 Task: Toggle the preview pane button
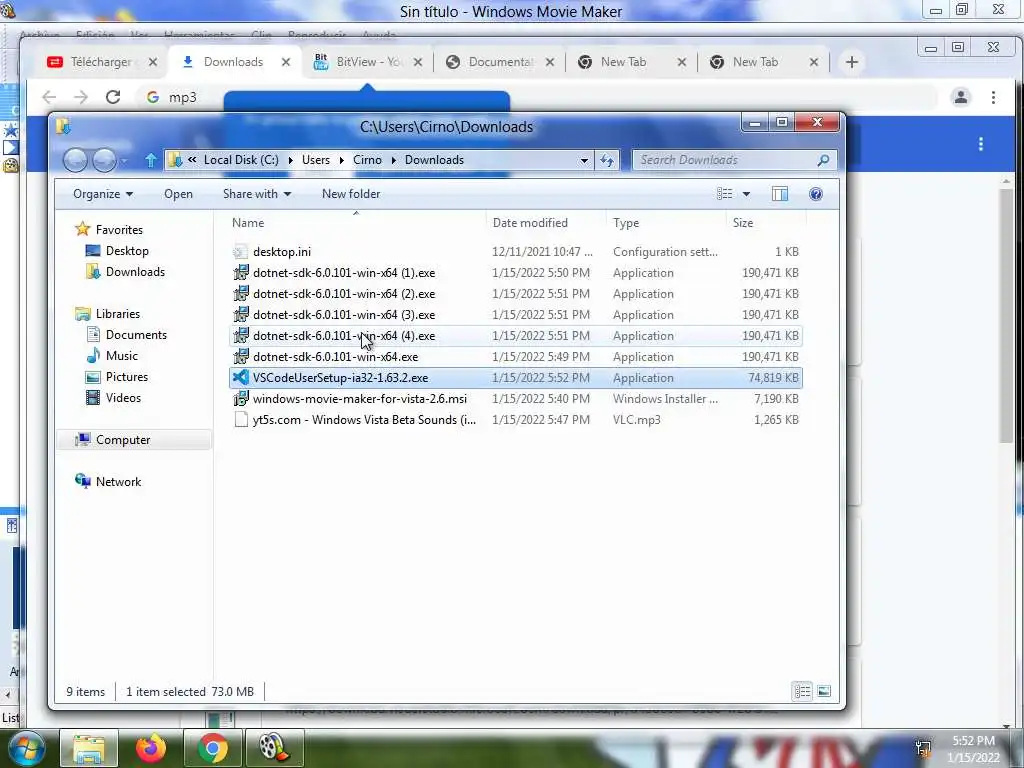point(780,194)
